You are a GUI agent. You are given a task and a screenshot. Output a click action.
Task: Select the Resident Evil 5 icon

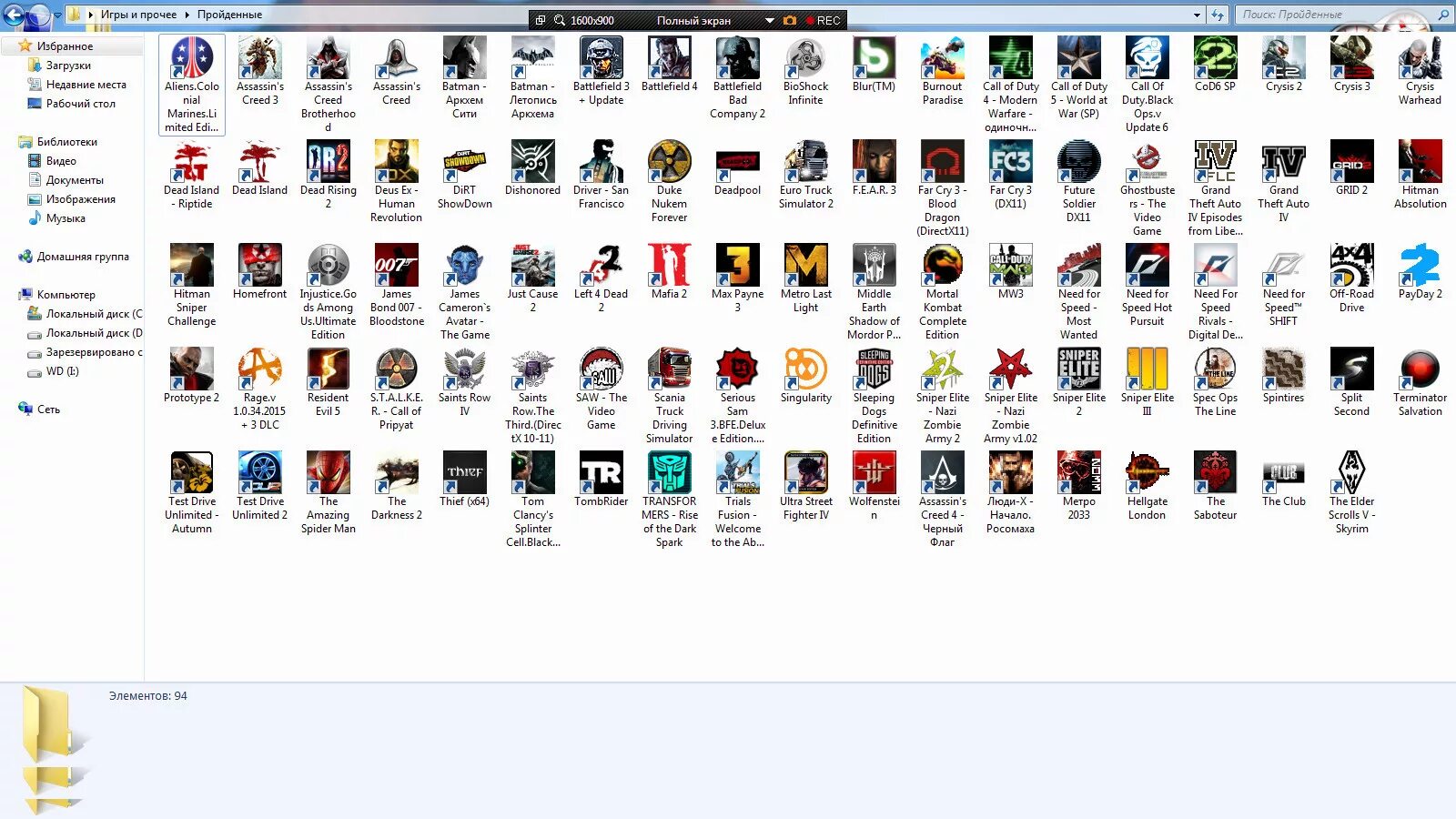tap(328, 369)
